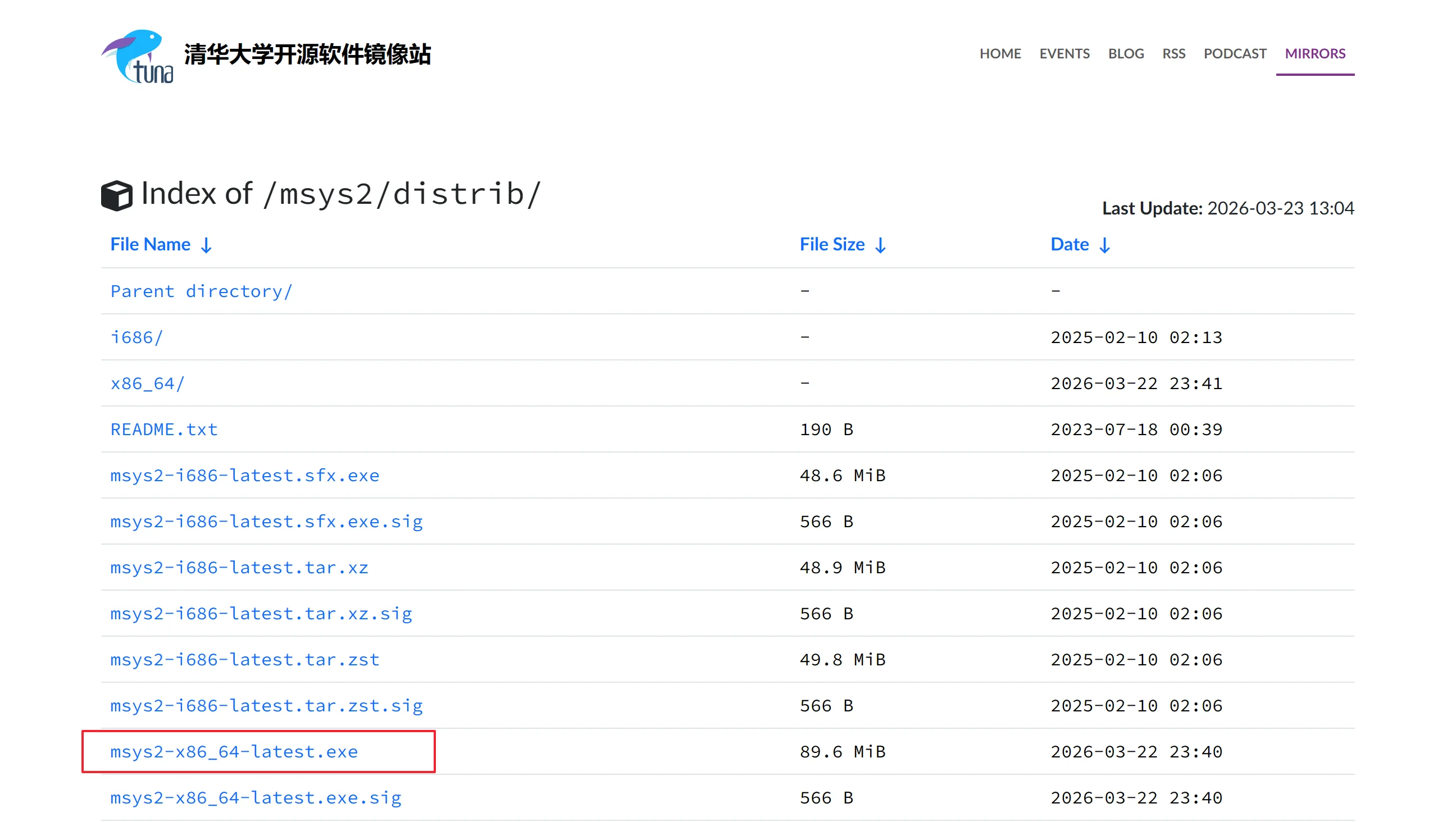
Task: Click the Last Update timestamp 2026-03-23 13:04
Action: click(x=1280, y=208)
